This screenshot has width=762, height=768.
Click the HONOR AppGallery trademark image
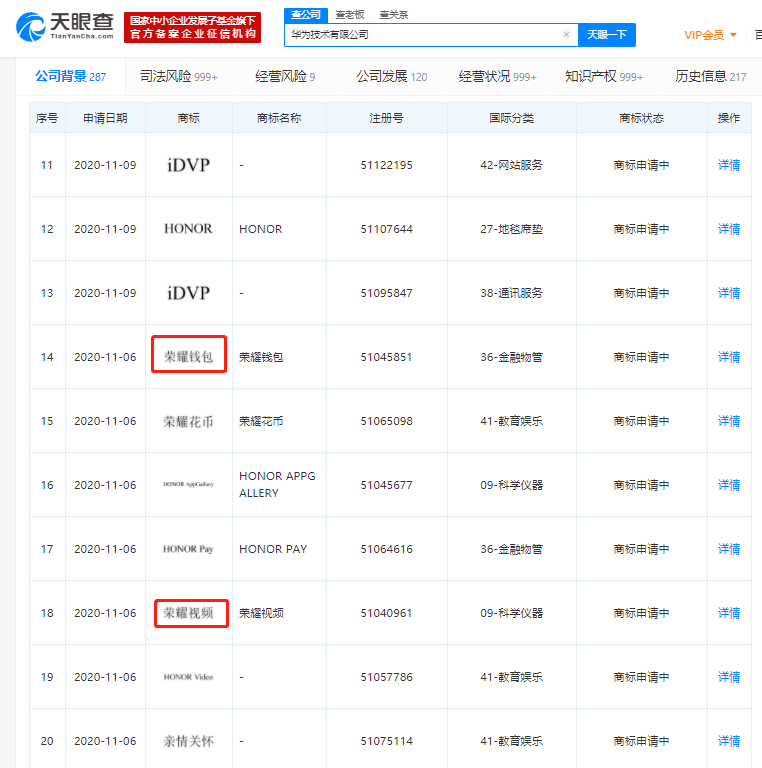click(x=189, y=484)
